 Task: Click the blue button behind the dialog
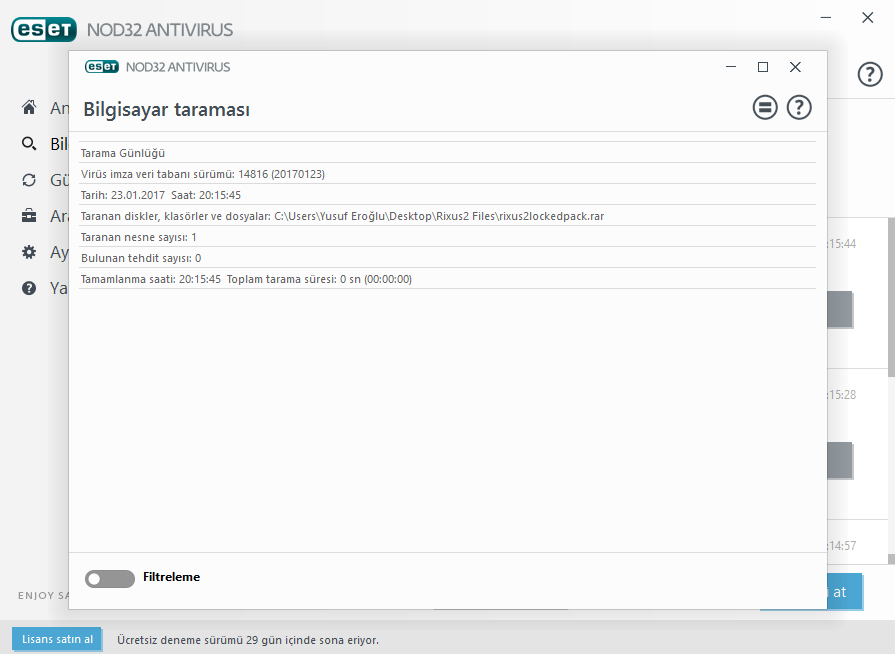tap(845, 592)
